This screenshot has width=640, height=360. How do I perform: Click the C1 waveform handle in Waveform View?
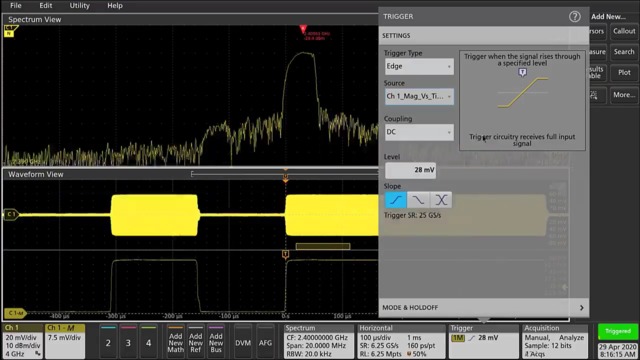11,214
